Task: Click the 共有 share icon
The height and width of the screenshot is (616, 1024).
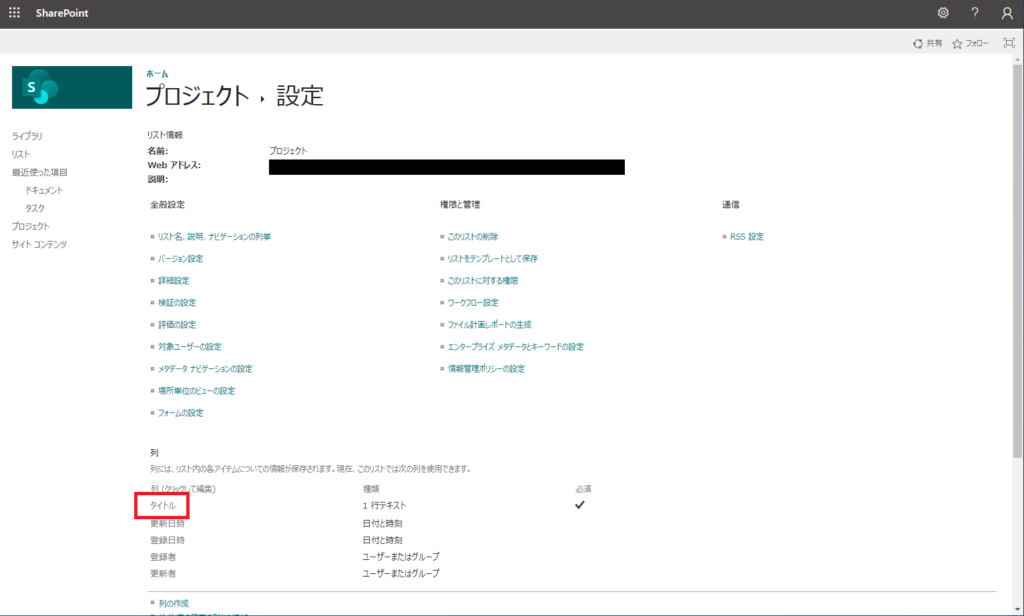Action: pos(919,44)
